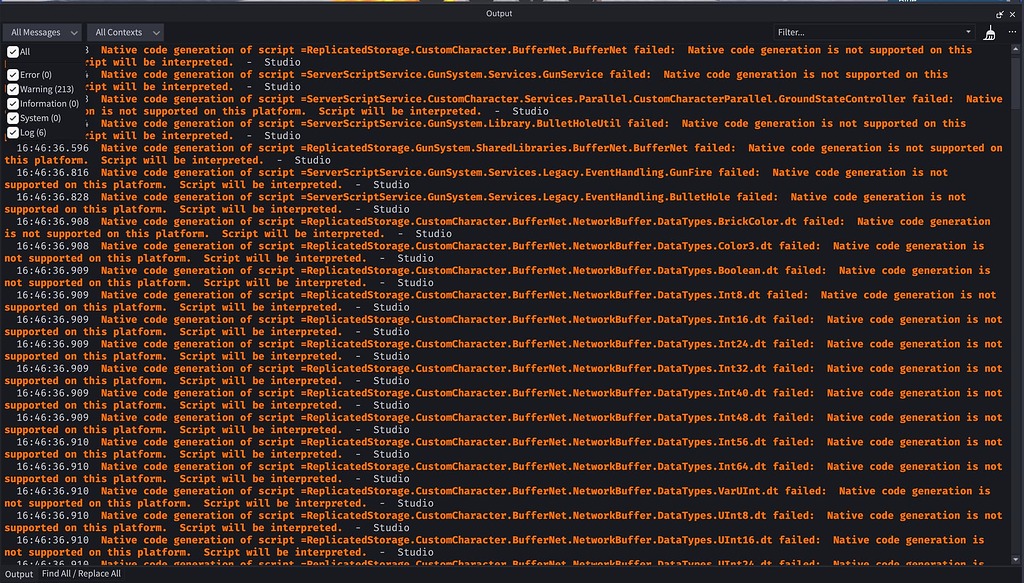The height and width of the screenshot is (583, 1024).
Task: Toggle the Information (0) checkbox
Action: (x=11, y=102)
